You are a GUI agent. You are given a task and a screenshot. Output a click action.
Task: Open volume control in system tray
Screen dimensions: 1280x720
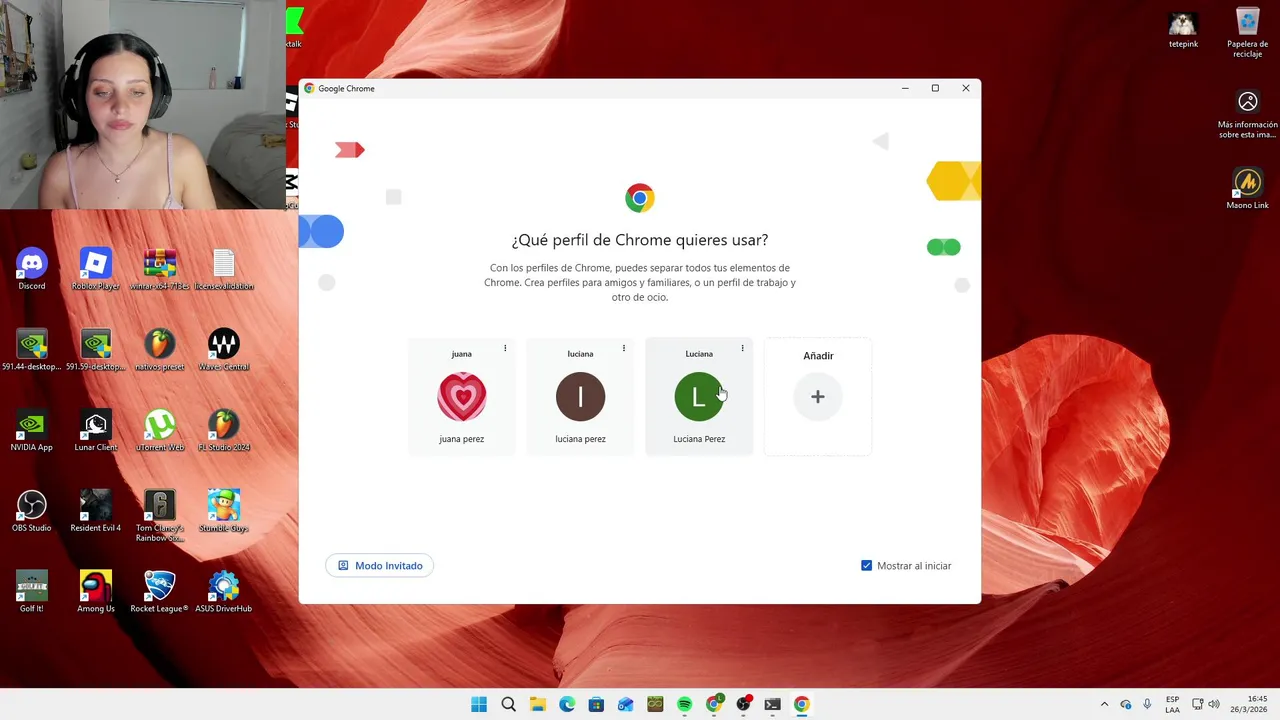[x=1214, y=705]
